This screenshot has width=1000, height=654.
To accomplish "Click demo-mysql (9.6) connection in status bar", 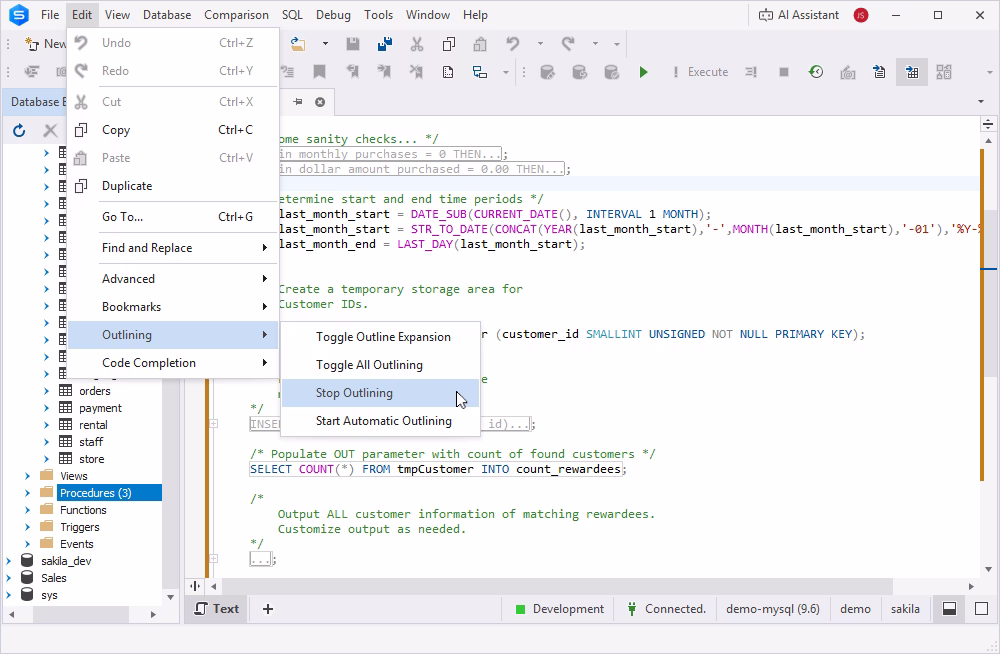I will (x=773, y=609).
